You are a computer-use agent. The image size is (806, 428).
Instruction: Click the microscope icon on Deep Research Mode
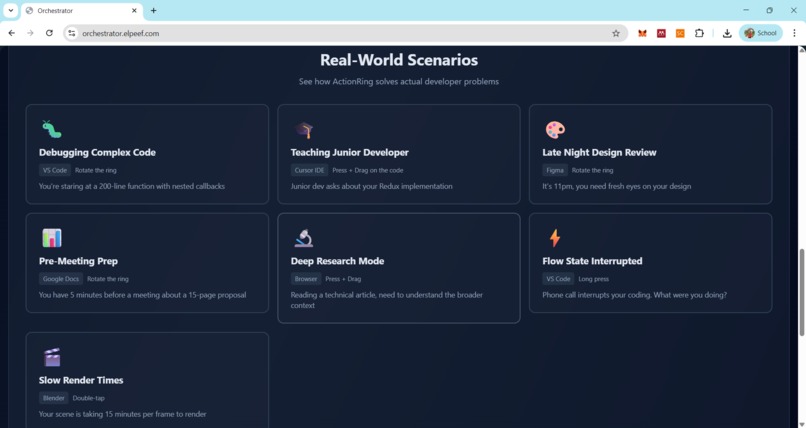pyautogui.click(x=304, y=238)
